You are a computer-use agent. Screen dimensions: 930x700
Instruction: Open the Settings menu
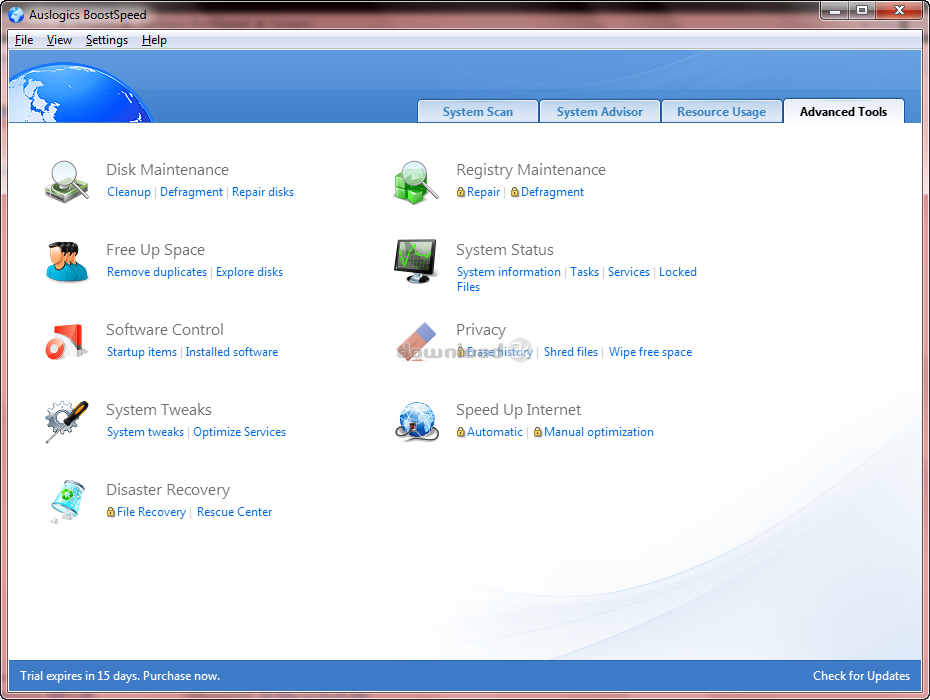(x=107, y=40)
